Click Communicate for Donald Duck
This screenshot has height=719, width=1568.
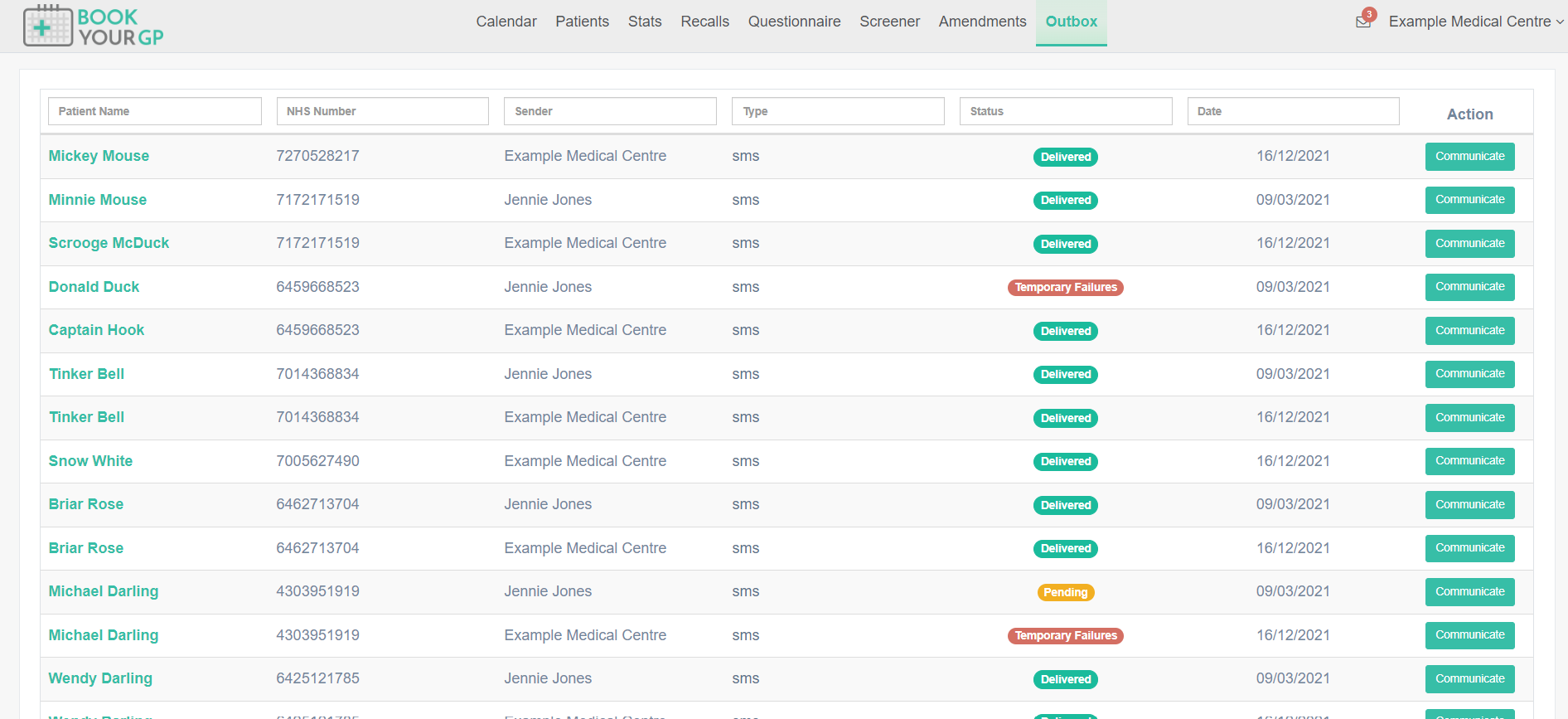(1469, 287)
